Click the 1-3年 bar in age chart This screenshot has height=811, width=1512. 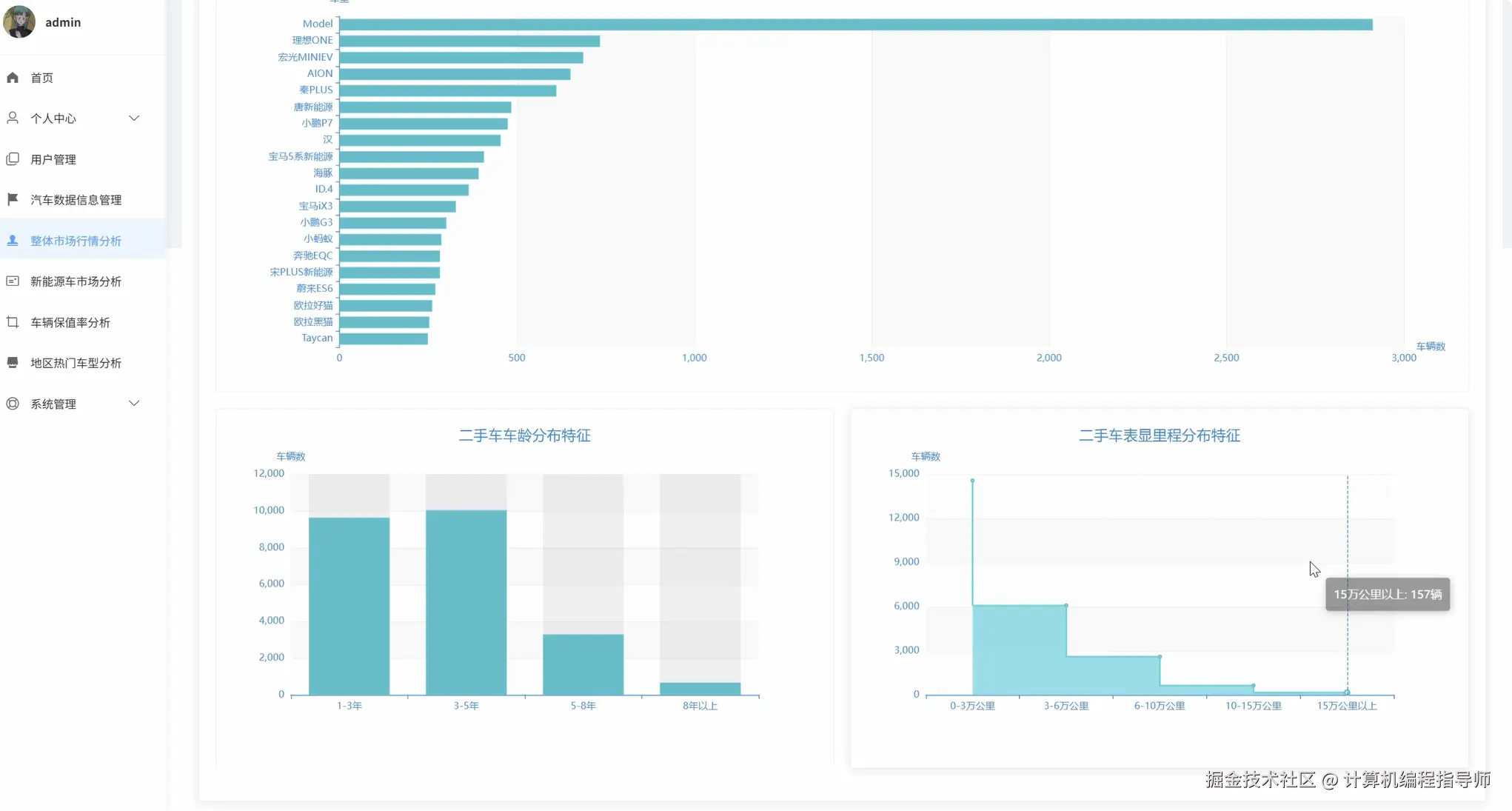(349, 606)
